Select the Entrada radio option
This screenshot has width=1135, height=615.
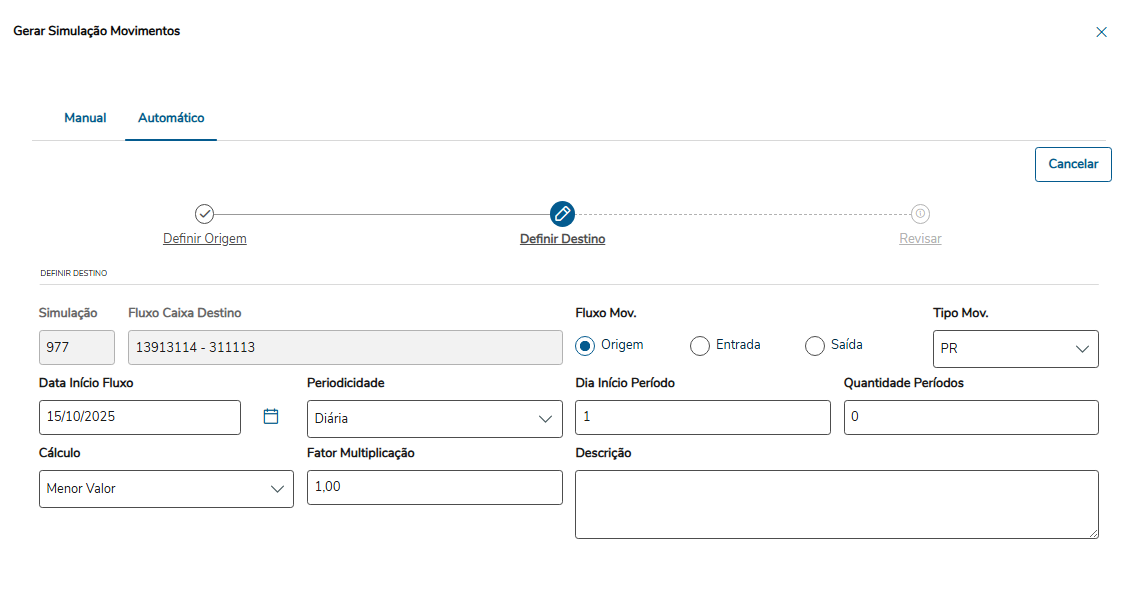coord(700,345)
